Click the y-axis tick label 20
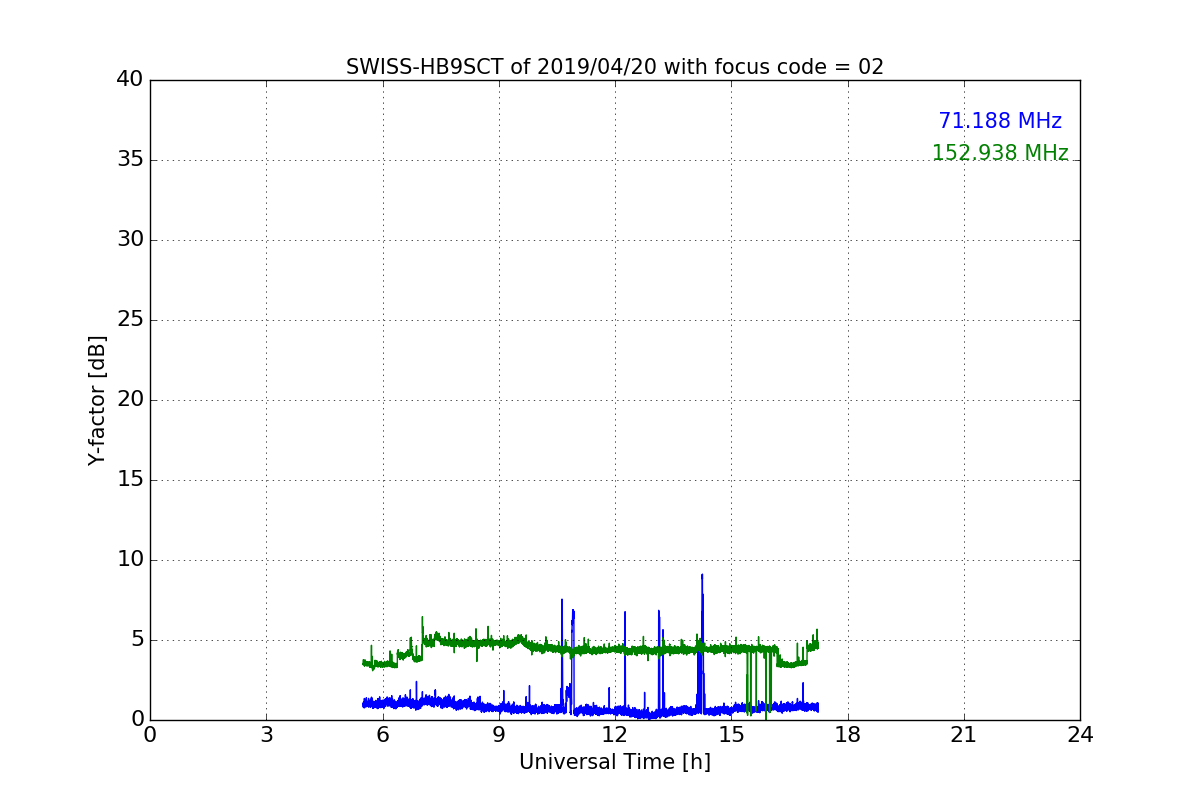Screen dimensions: 1200x800 pyautogui.click(x=130, y=400)
